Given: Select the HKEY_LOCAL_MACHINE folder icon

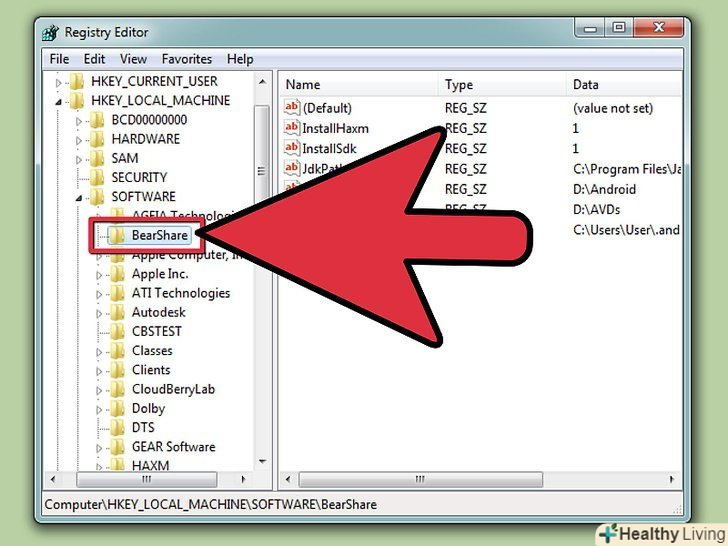Looking at the screenshot, I should point(77,100).
